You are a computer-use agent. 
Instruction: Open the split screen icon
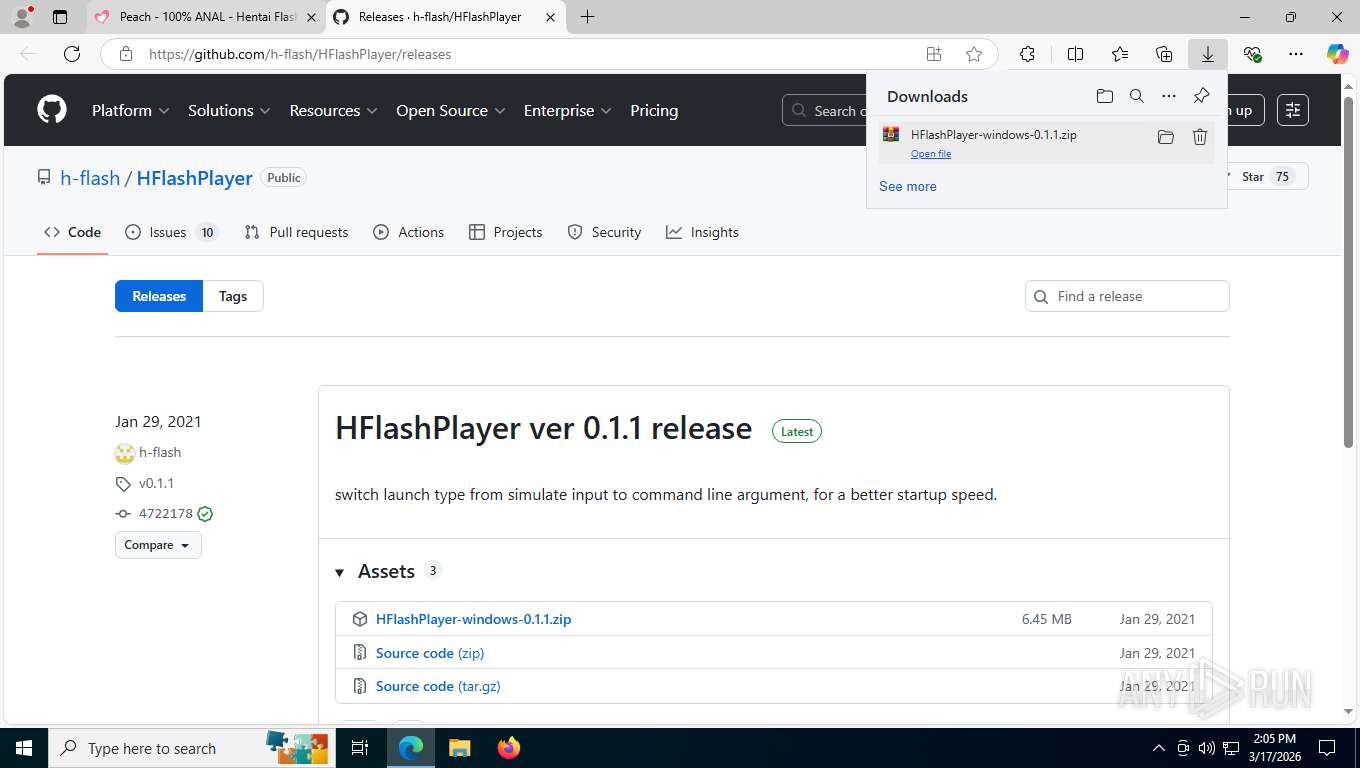1075,54
